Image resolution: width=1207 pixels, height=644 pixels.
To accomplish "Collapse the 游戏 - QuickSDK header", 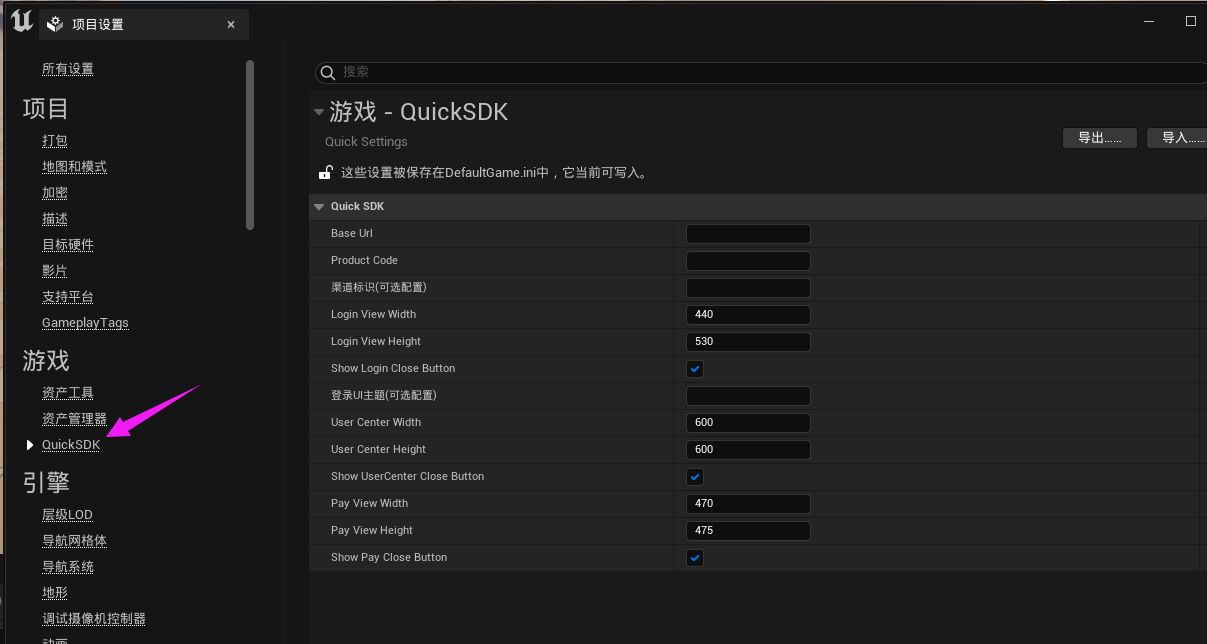I will tap(319, 112).
